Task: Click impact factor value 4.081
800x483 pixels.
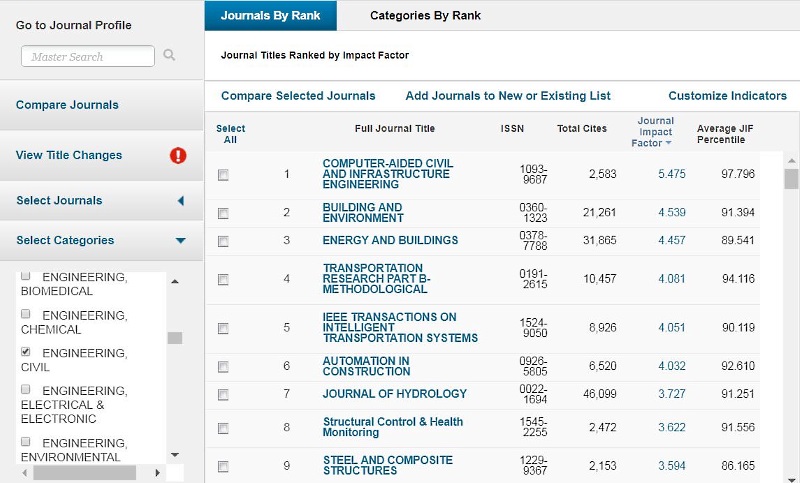Action: point(671,278)
